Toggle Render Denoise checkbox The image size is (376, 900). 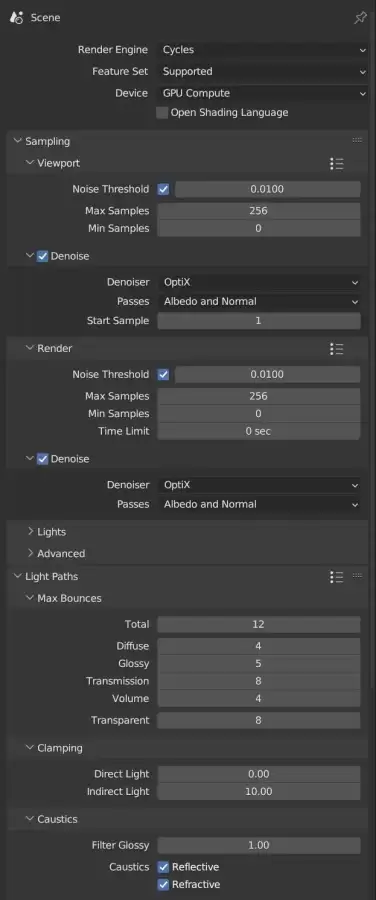point(42,459)
